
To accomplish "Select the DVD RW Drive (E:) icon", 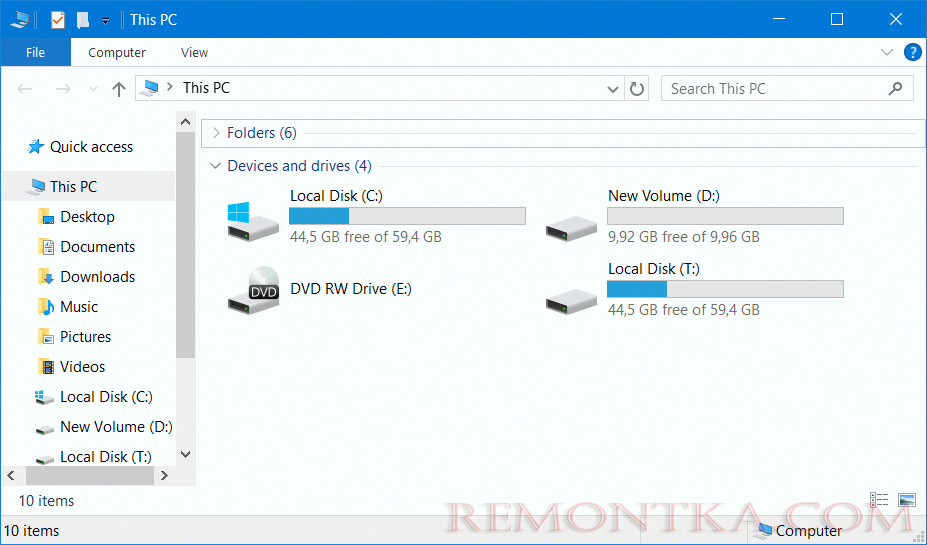I will pos(253,290).
